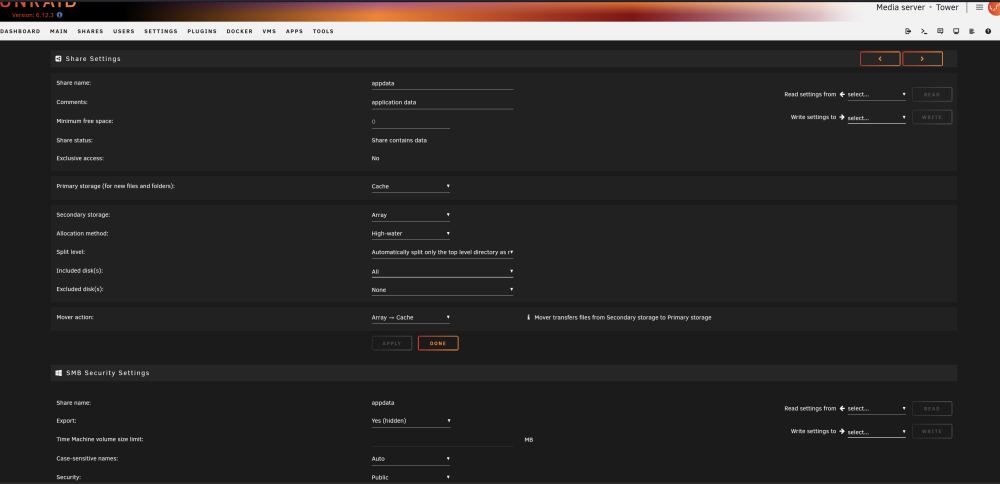
Task: Open SMB 'Write settings to' dropdown
Action: 876,432
